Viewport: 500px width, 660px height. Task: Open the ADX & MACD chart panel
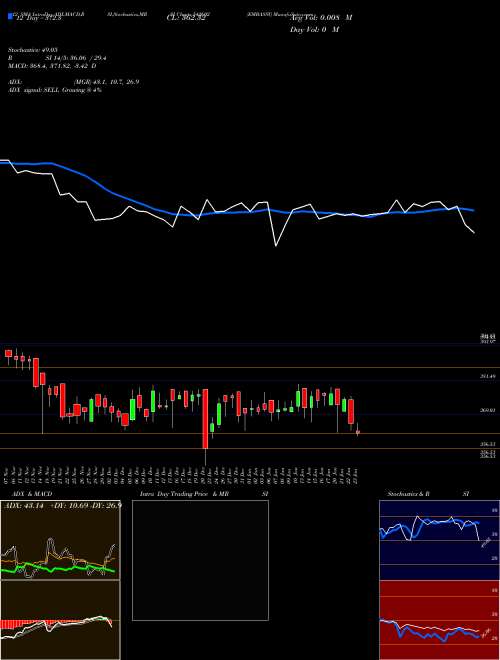(x=60, y=540)
